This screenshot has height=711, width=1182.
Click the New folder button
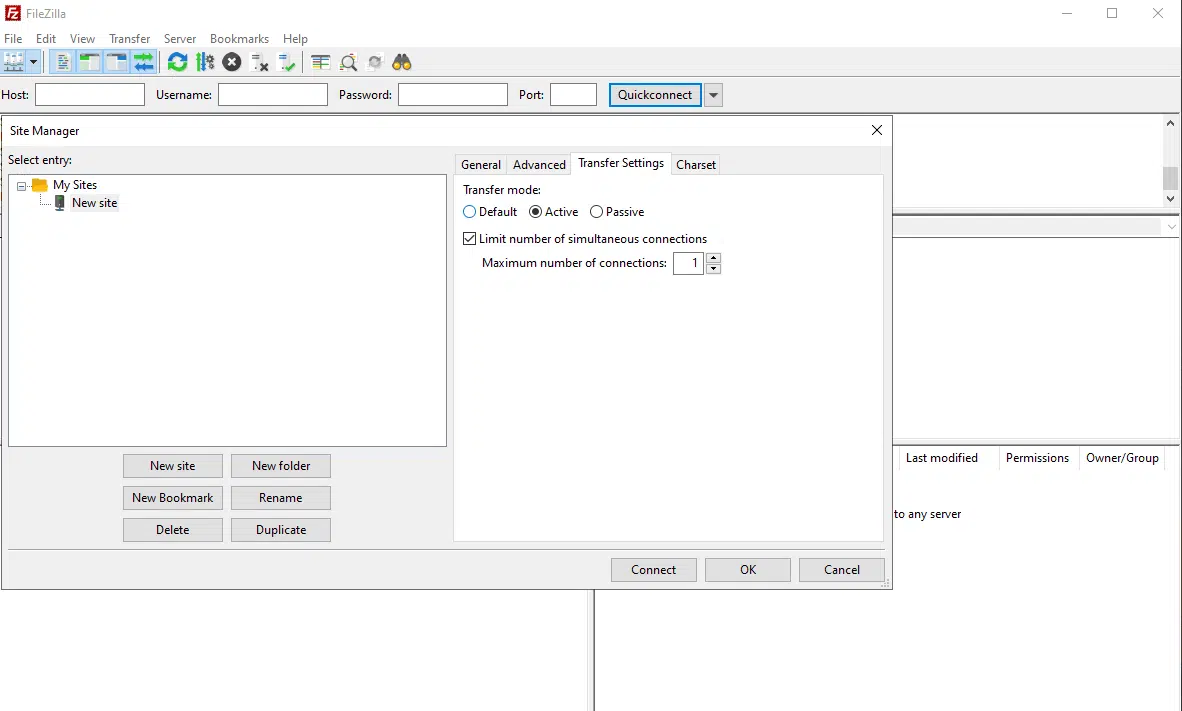tap(280, 466)
